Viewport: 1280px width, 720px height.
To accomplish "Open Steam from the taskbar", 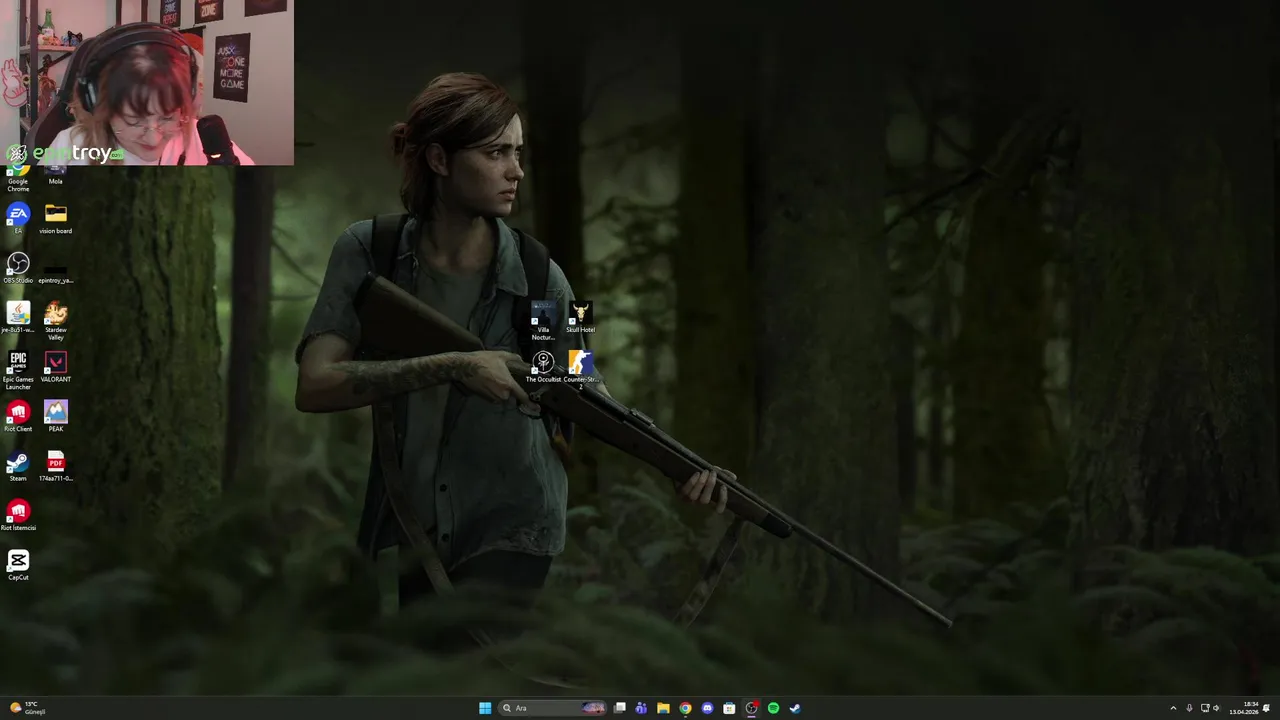I will [x=795, y=708].
